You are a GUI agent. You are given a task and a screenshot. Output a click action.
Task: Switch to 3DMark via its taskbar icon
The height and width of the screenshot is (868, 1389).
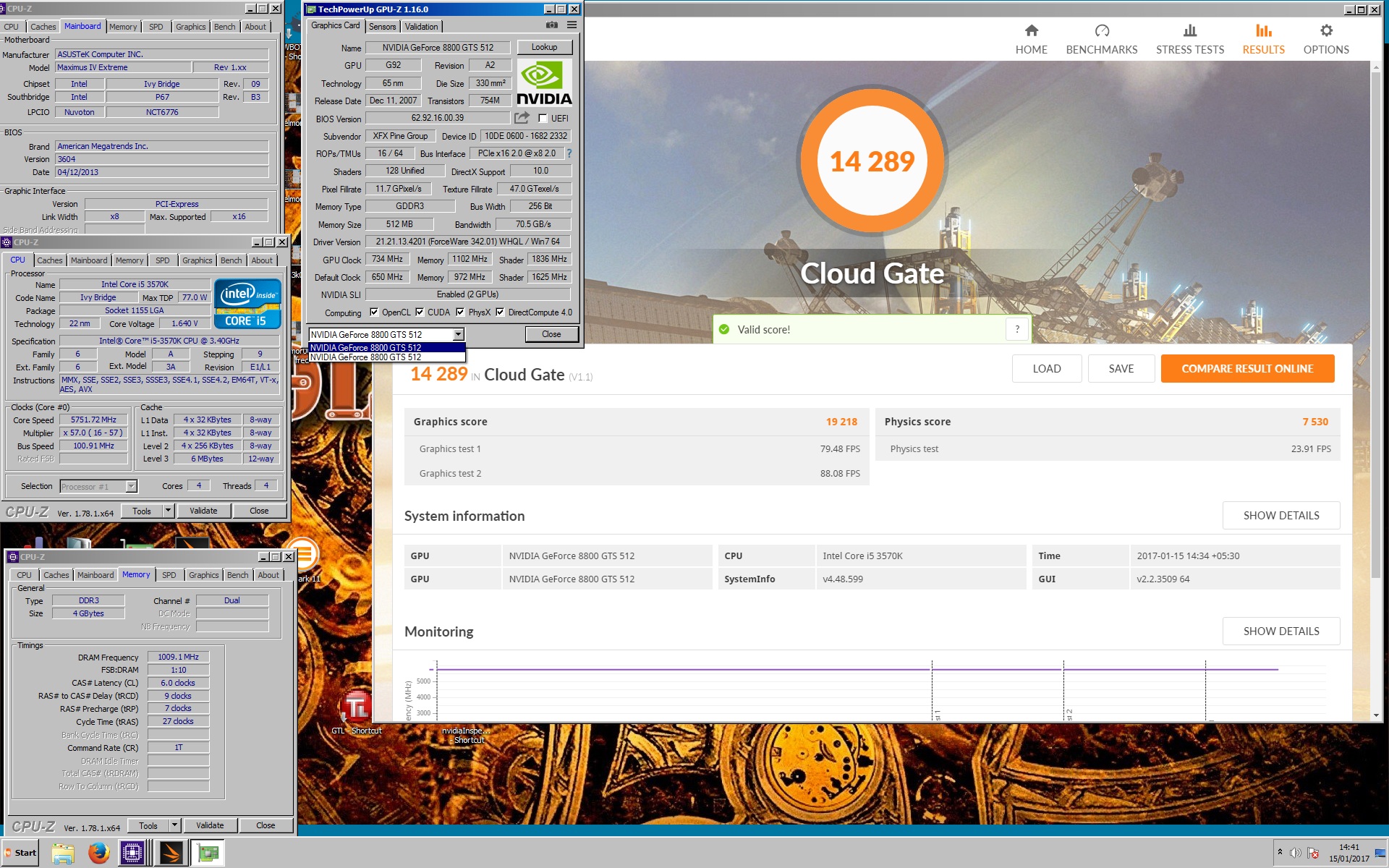[x=171, y=853]
